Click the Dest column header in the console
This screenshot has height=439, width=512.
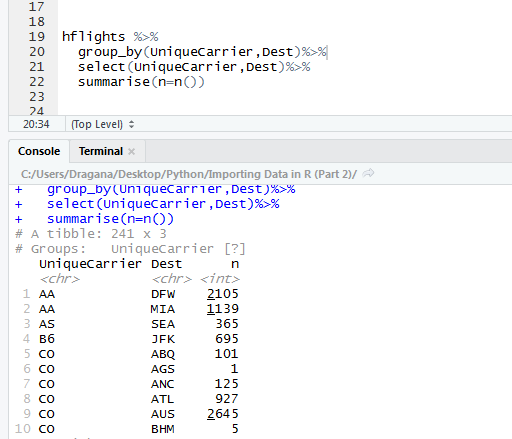166,264
